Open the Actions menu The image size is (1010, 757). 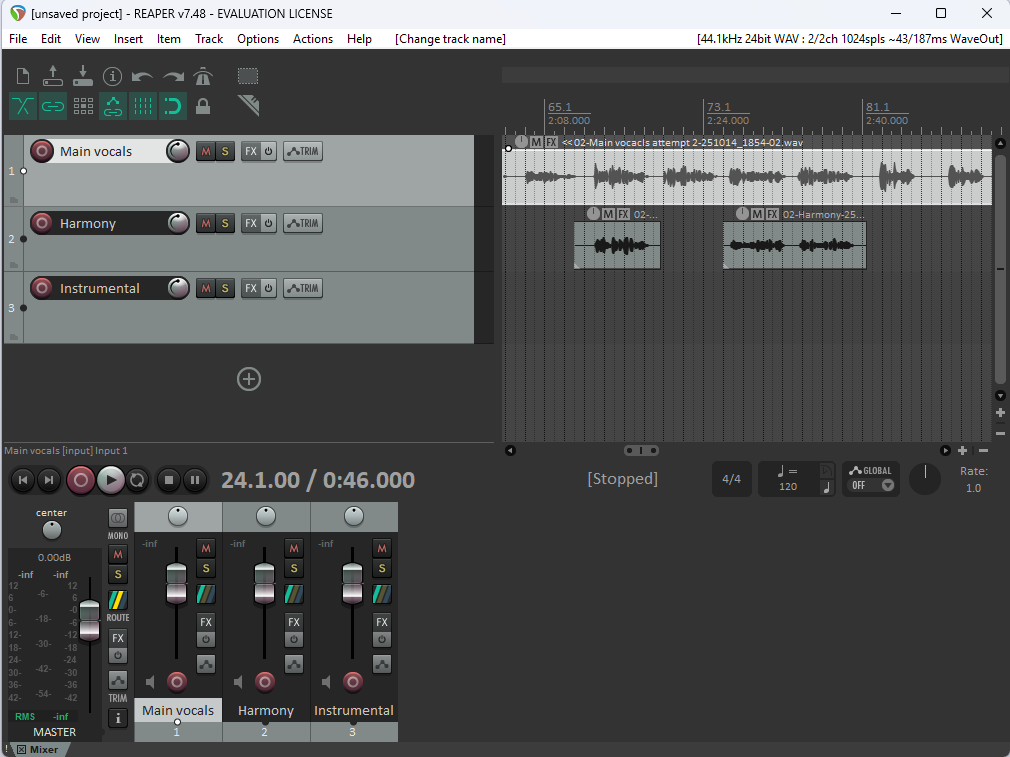(312, 39)
